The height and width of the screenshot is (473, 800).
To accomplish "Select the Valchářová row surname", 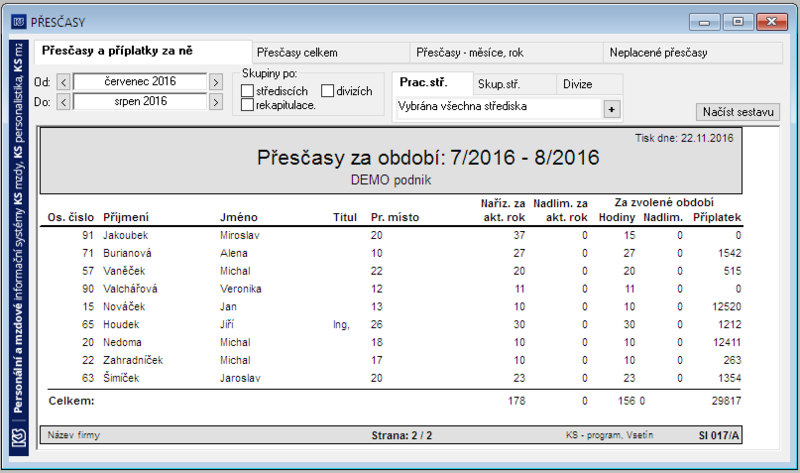I will click(x=130, y=289).
